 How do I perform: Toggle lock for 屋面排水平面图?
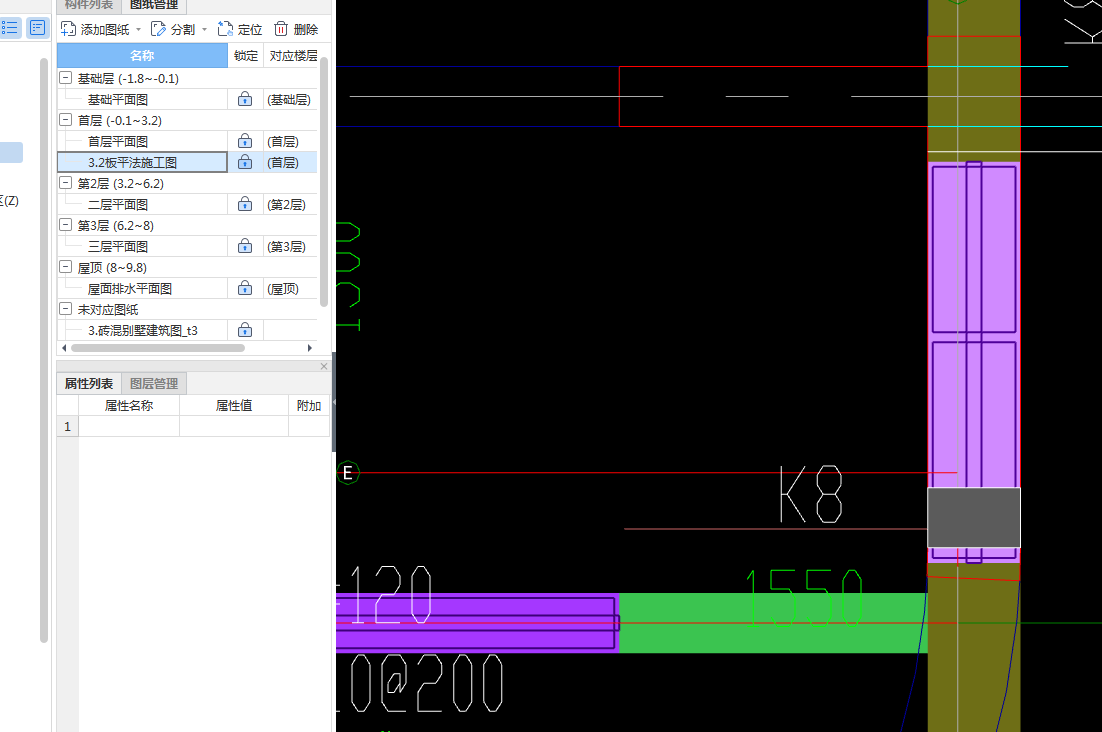pos(245,288)
